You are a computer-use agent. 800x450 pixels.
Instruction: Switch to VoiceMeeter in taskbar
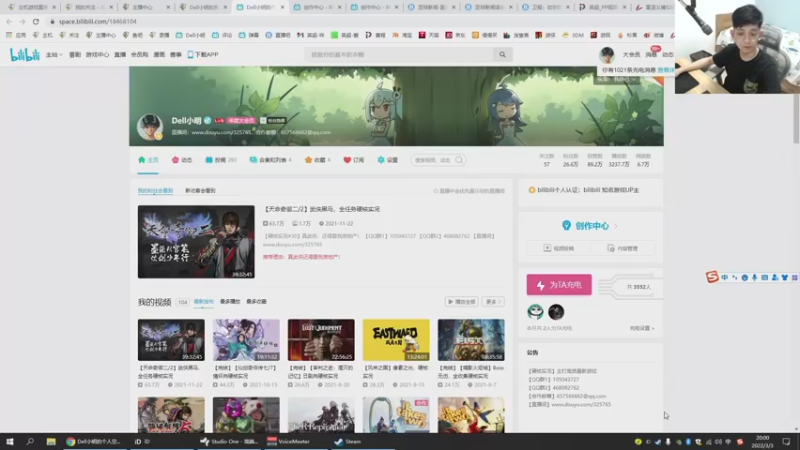coord(289,441)
